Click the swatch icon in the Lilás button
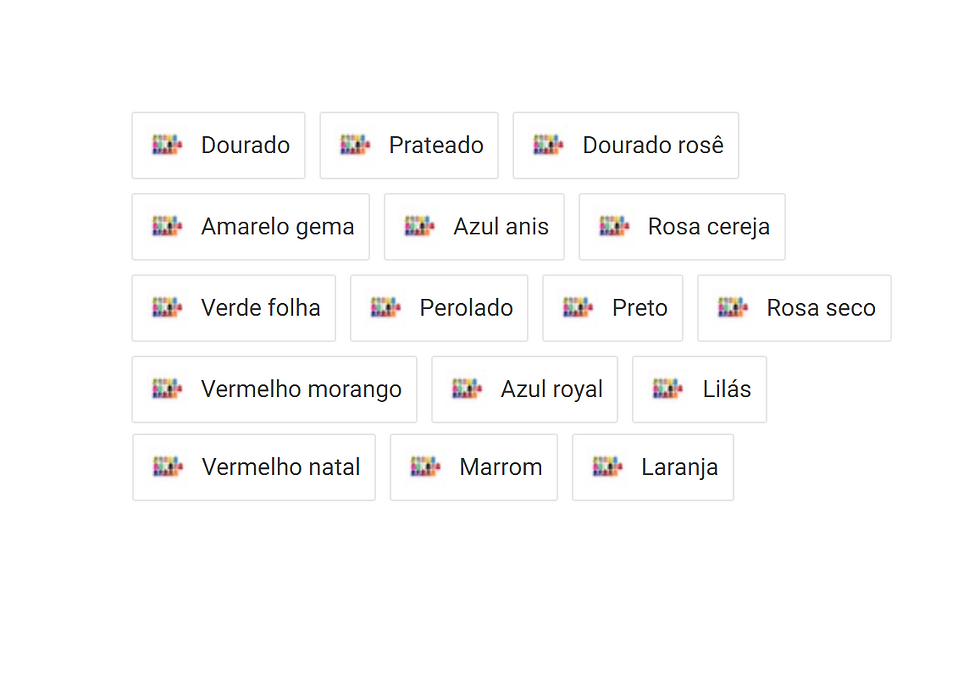This screenshot has height=684, width=980. pos(668,389)
